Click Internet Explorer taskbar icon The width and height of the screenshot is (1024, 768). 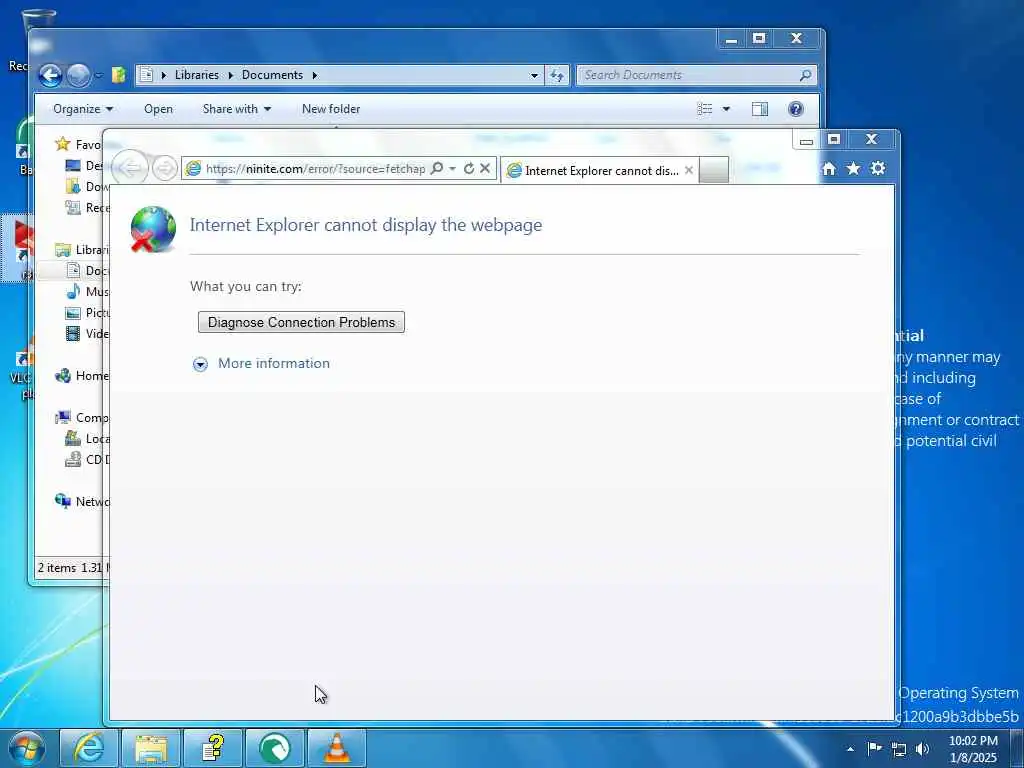[x=89, y=748]
